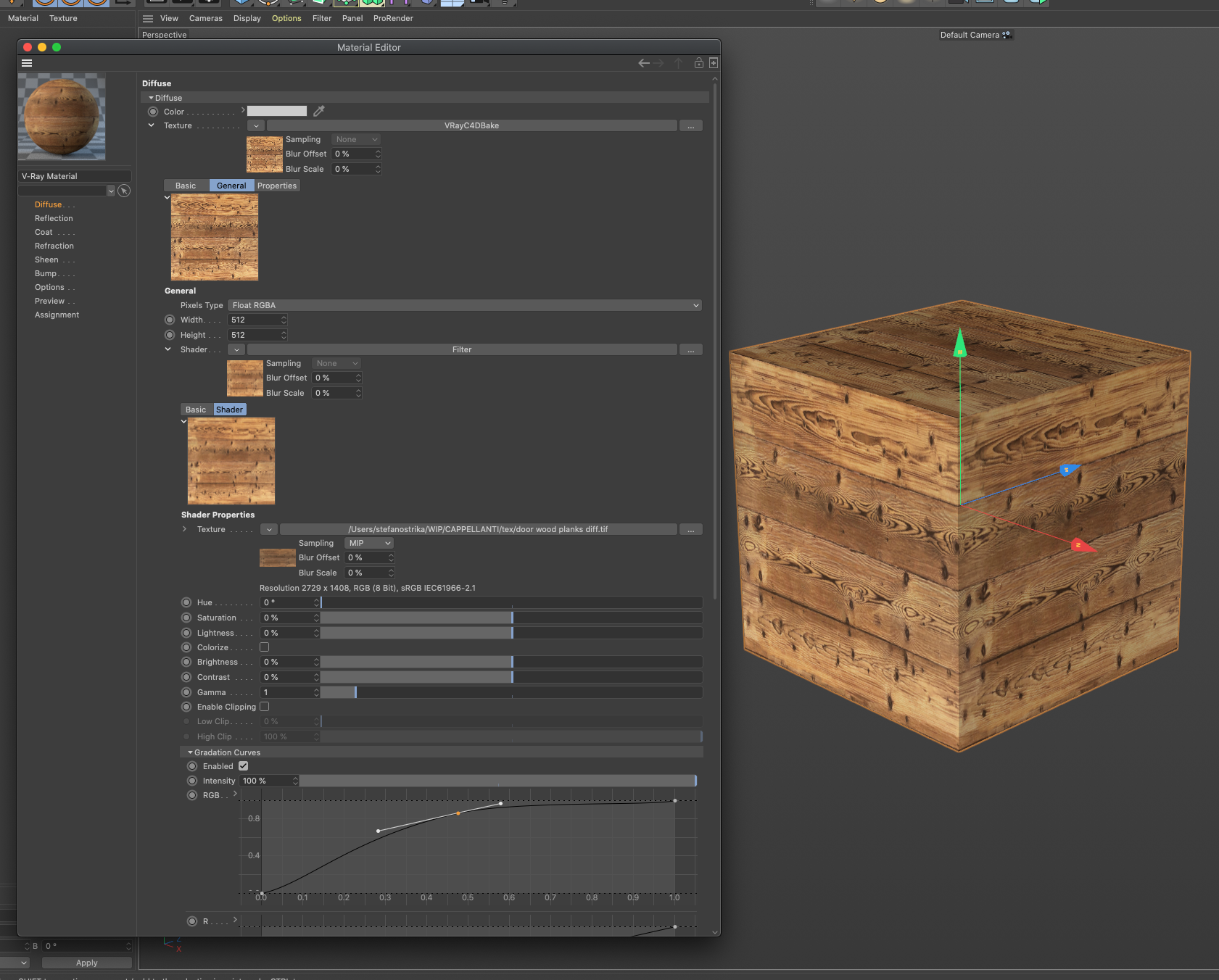Image resolution: width=1219 pixels, height=980 pixels.
Task: Open the ProRender menu
Action: click(x=393, y=19)
